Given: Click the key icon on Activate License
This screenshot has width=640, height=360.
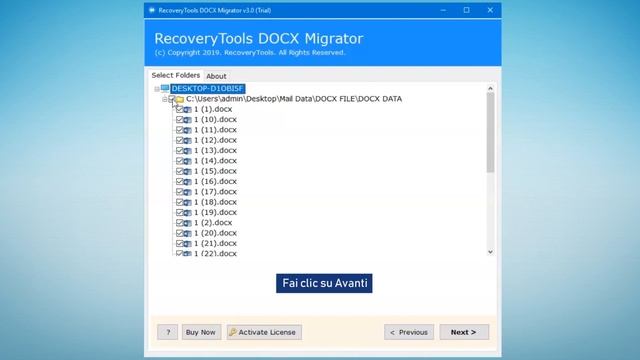Looking at the screenshot, I should coord(233,332).
